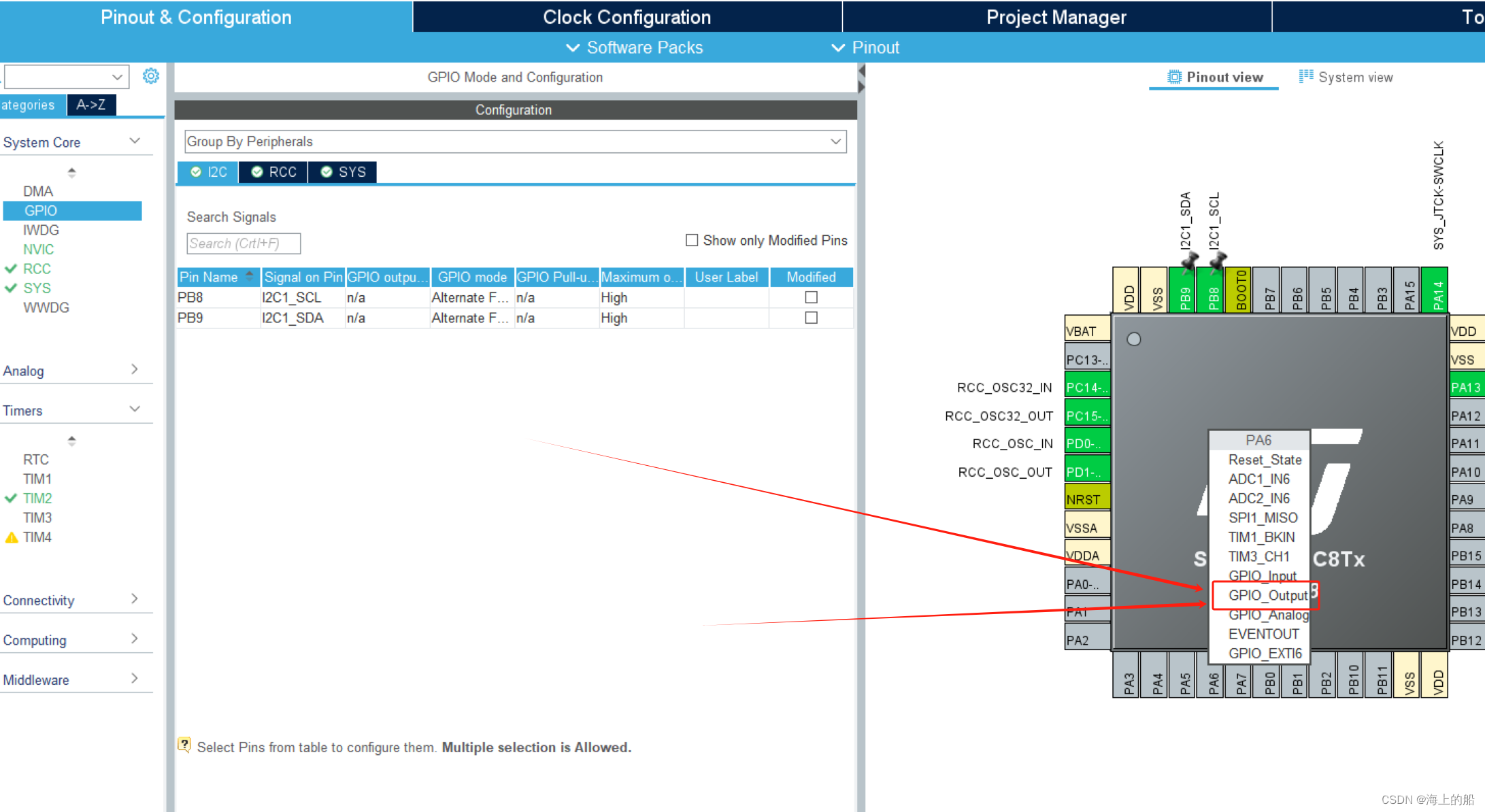Open the Group By Peripherals dropdown
Viewport: 1485px width, 812px height.
pyautogui.click(x=515, y=141)
